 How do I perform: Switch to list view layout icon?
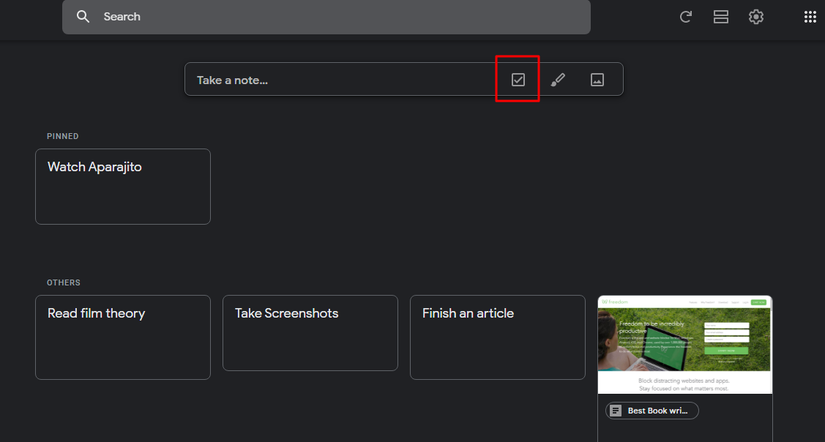click(721, 17)
